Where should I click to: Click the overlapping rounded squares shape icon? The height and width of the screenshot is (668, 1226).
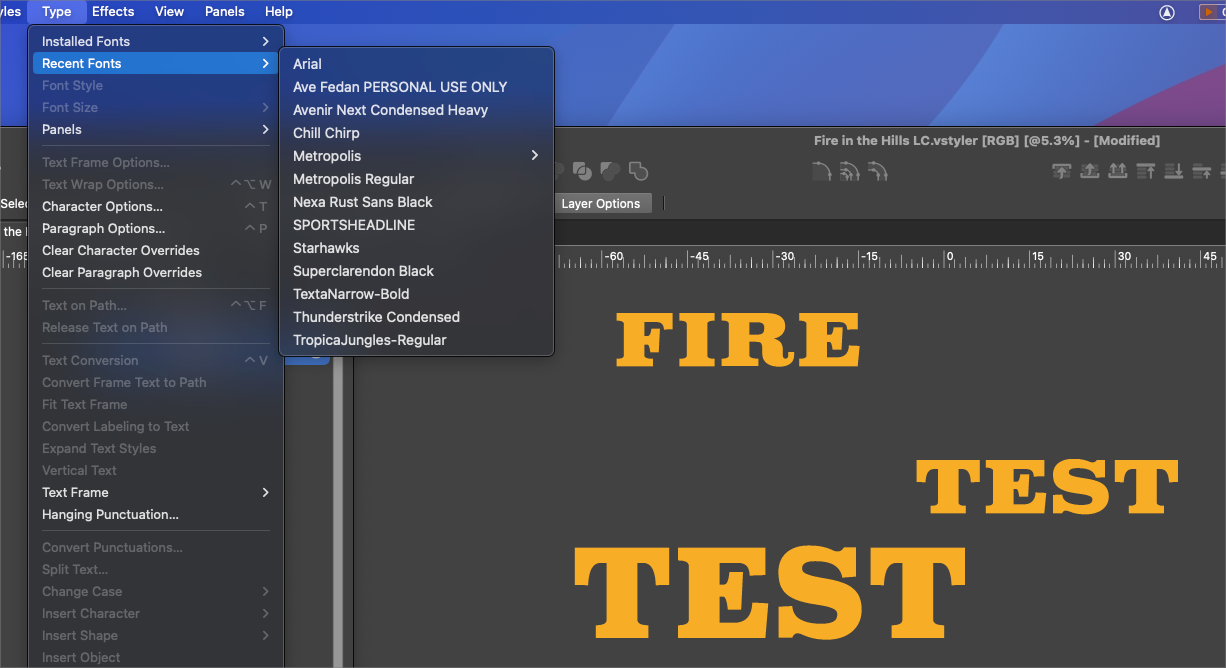(x=637, y=171)
